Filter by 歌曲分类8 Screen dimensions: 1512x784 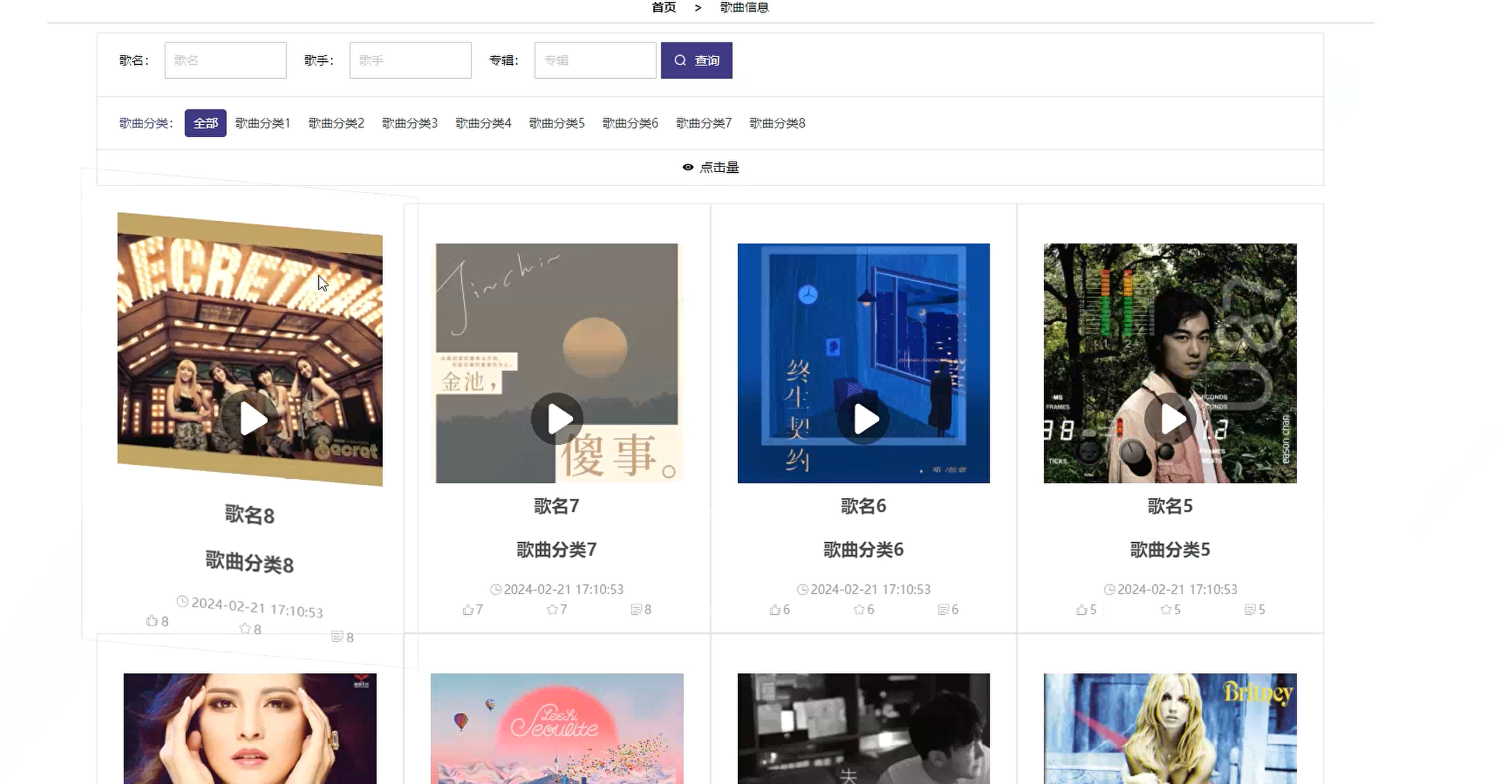(x=777, y=123)
